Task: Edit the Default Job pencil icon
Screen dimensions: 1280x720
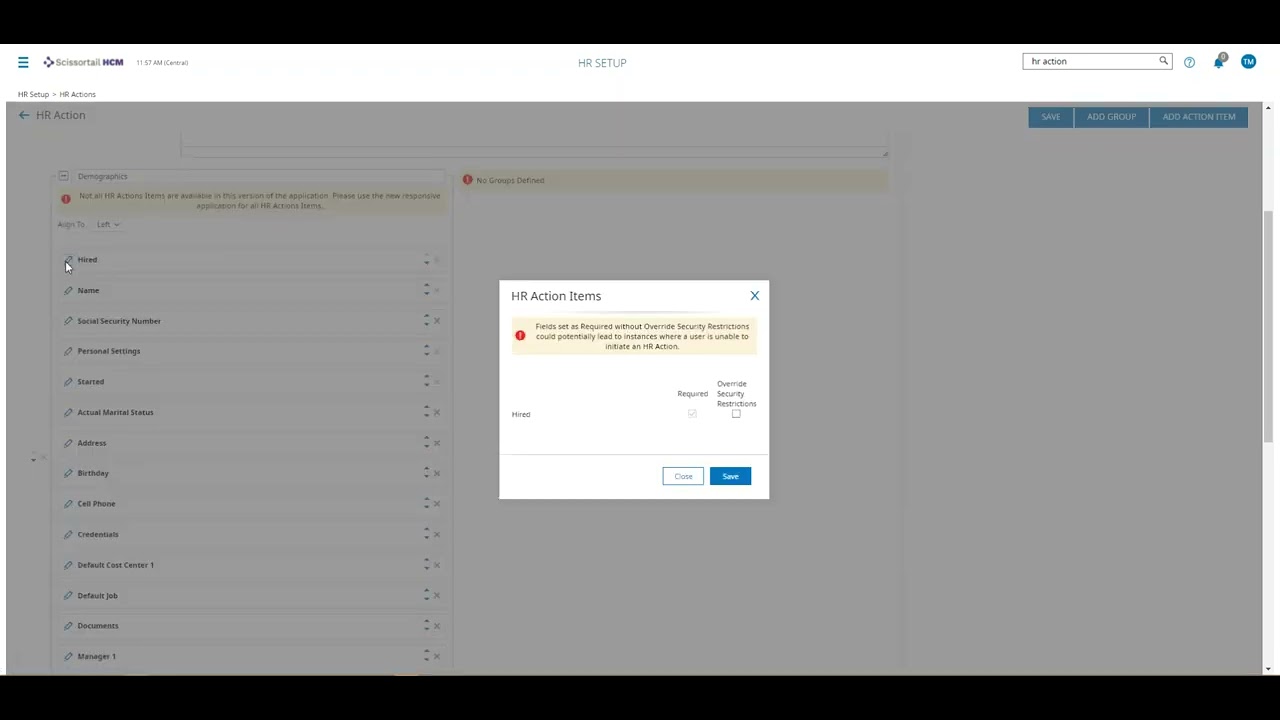Action: coord(68,595)
